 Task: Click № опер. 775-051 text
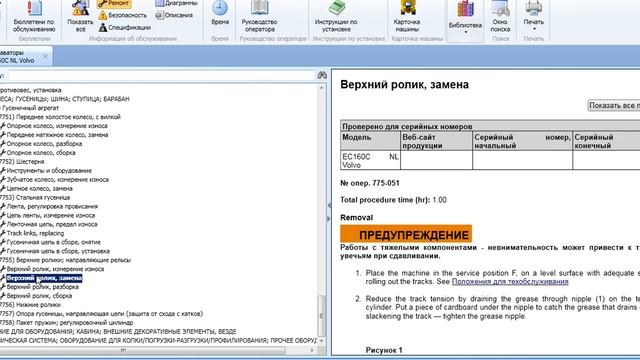[x=370, y=183]
